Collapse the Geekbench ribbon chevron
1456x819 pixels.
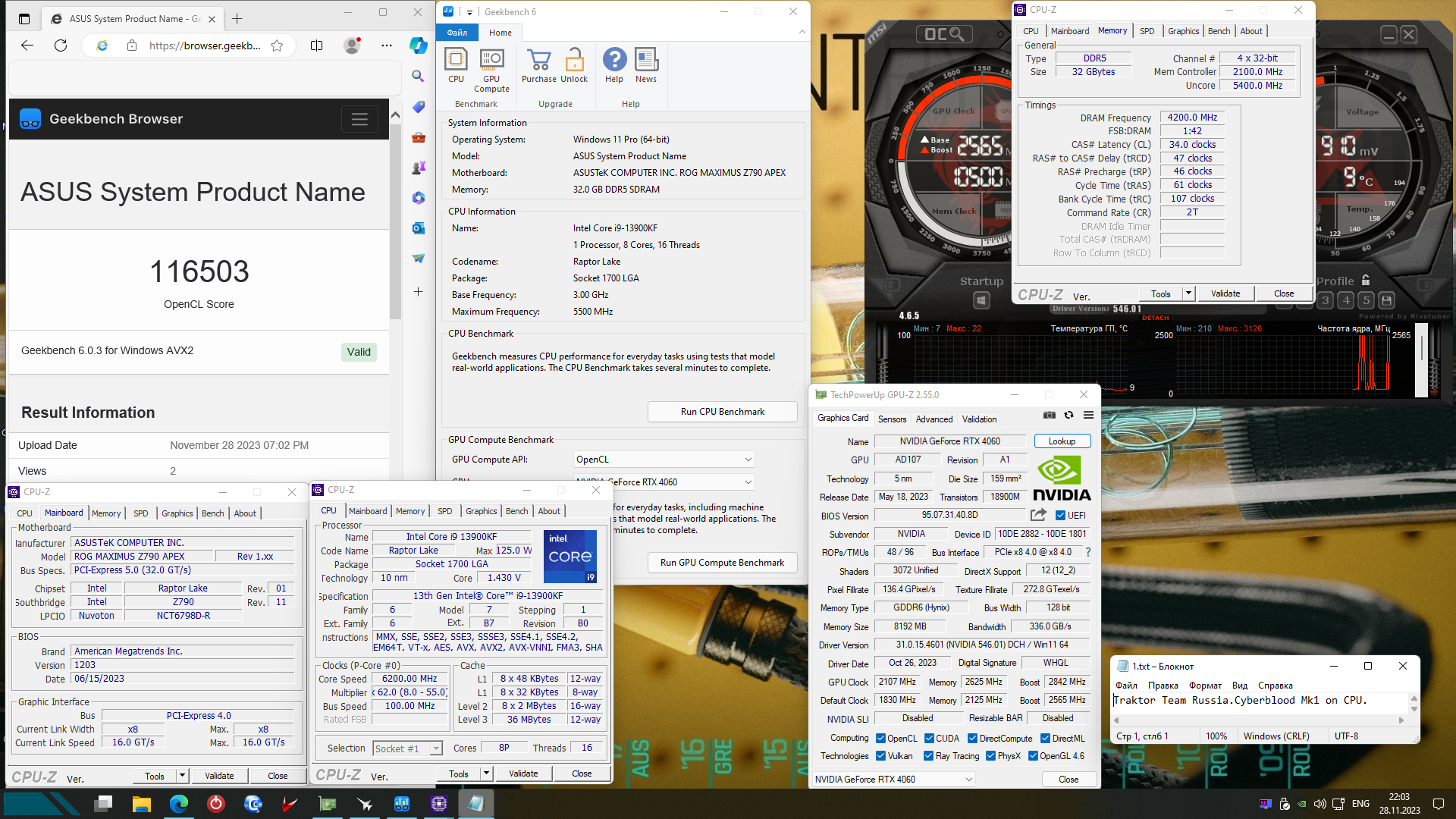click(802, 32)
